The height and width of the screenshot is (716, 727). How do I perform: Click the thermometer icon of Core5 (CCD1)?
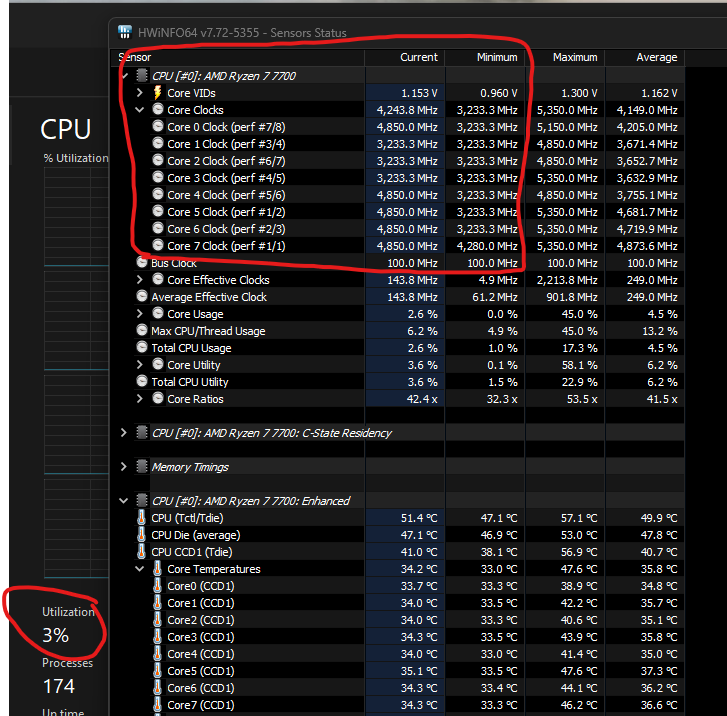[x=158, y=671]
